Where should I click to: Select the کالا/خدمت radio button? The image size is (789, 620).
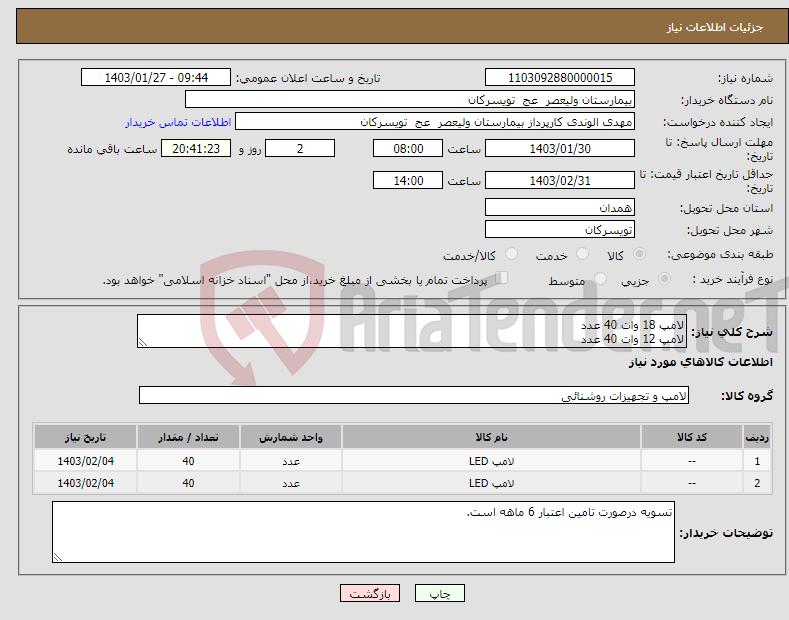(x=511, y=254)
